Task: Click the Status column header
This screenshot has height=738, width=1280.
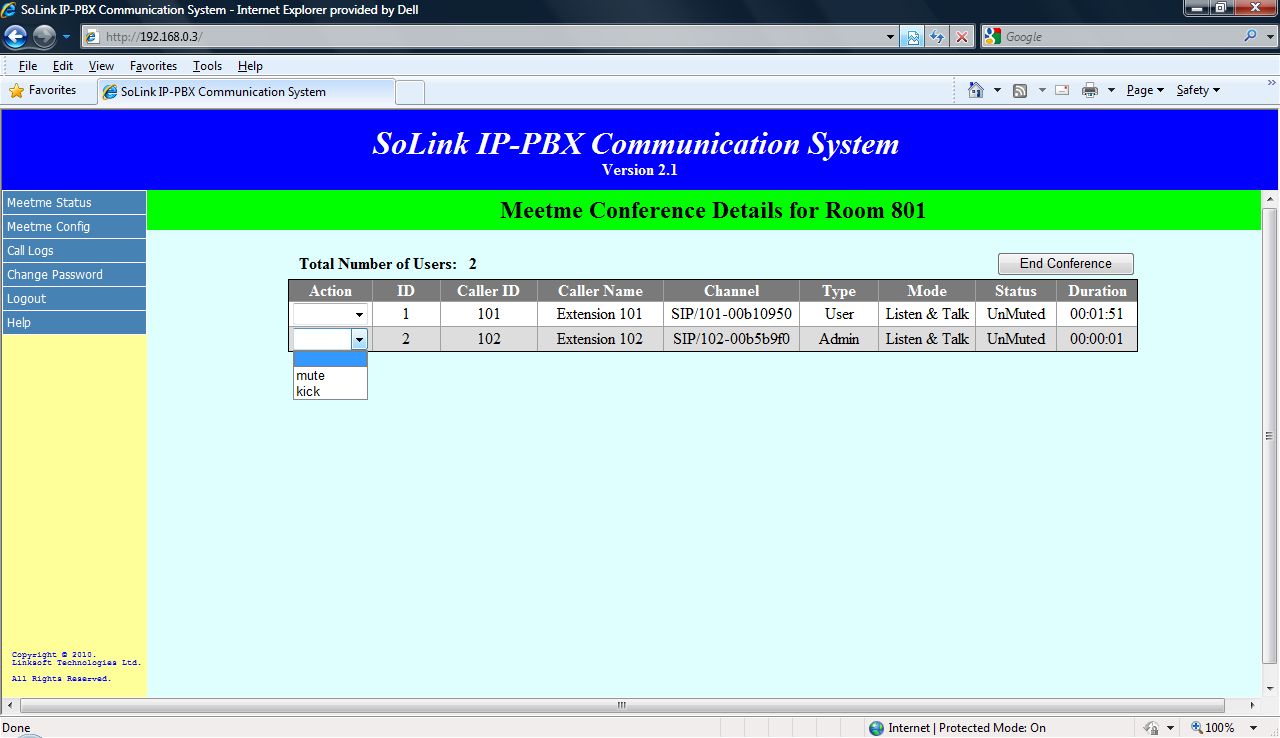Action: 1016,291
